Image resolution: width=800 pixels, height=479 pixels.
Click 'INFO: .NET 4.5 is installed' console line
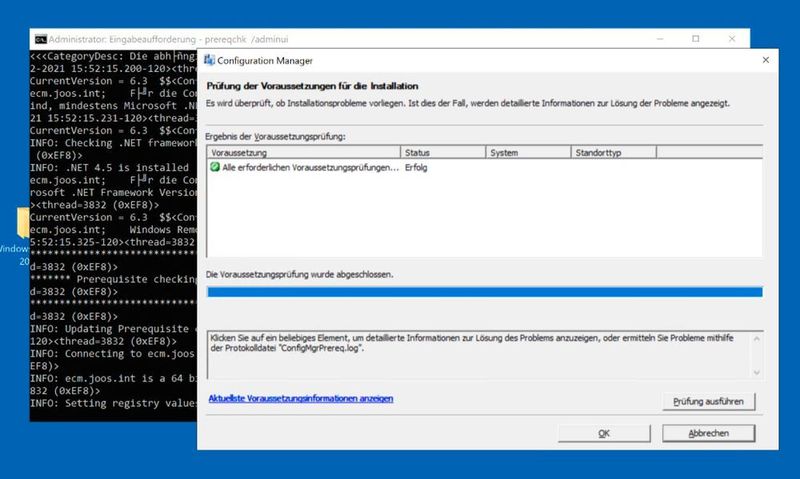click(x=109, y=167)
